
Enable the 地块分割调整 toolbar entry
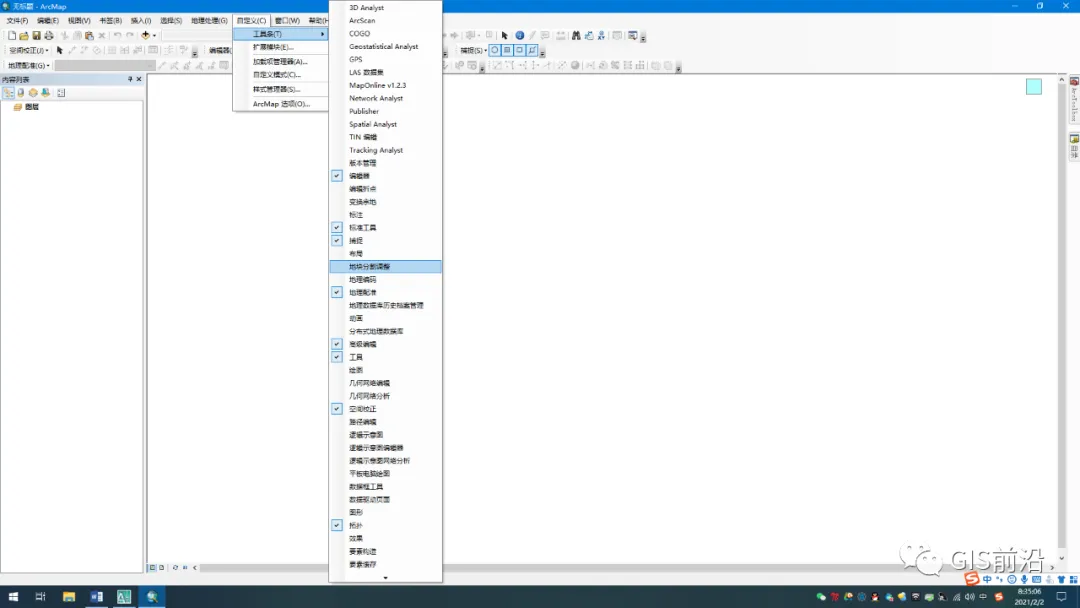tap(385, 266)
